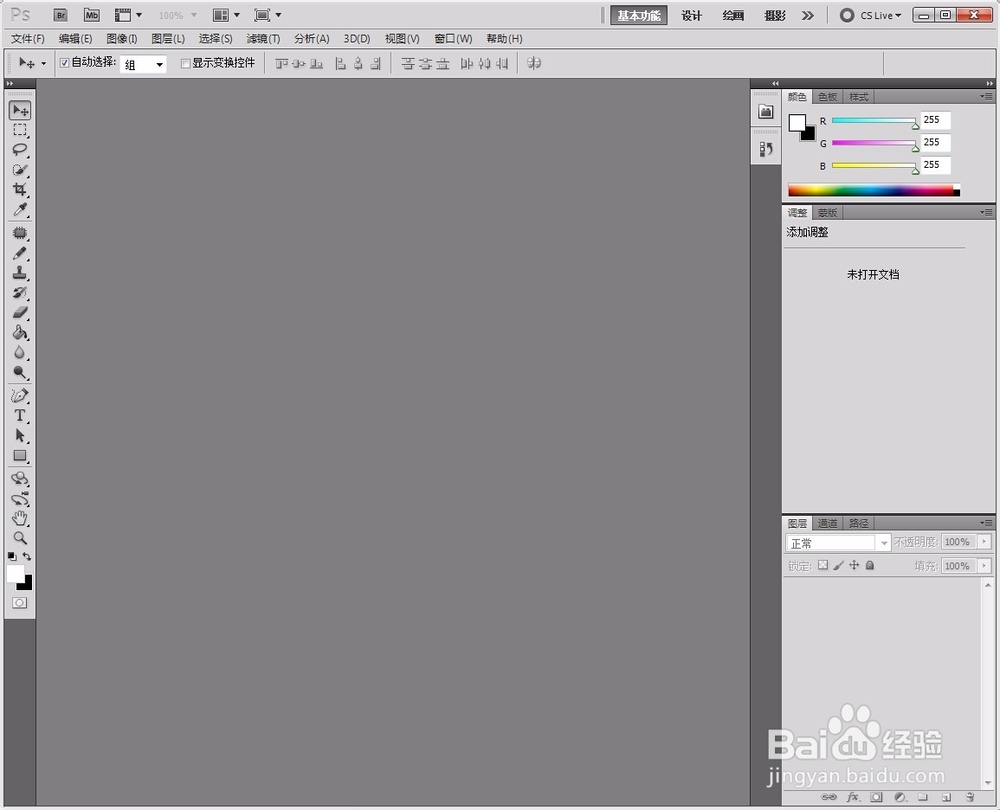Toggle Quick Mask mode
The width and height of the screenshot is (1000, 810).
[20, 603]
